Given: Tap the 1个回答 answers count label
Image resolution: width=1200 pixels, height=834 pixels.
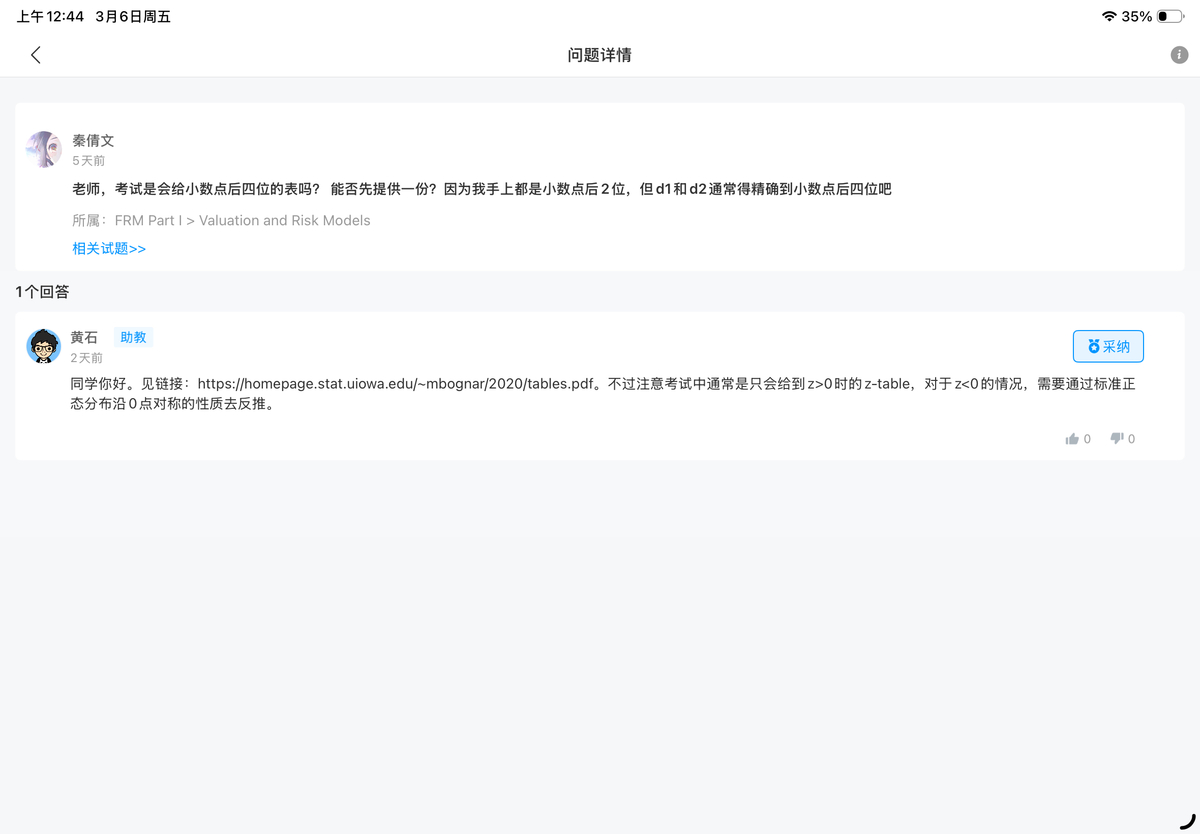Looking at the screenshot, I should tap(43, 292).
